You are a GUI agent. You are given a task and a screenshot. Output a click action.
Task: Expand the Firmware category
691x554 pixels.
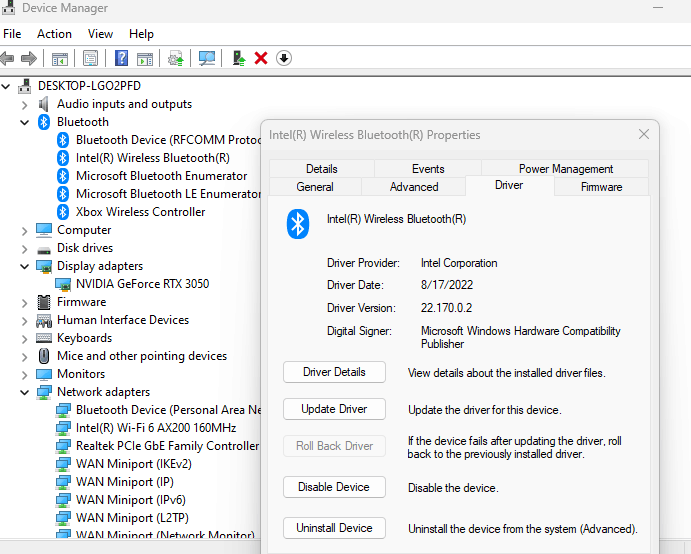24,303
